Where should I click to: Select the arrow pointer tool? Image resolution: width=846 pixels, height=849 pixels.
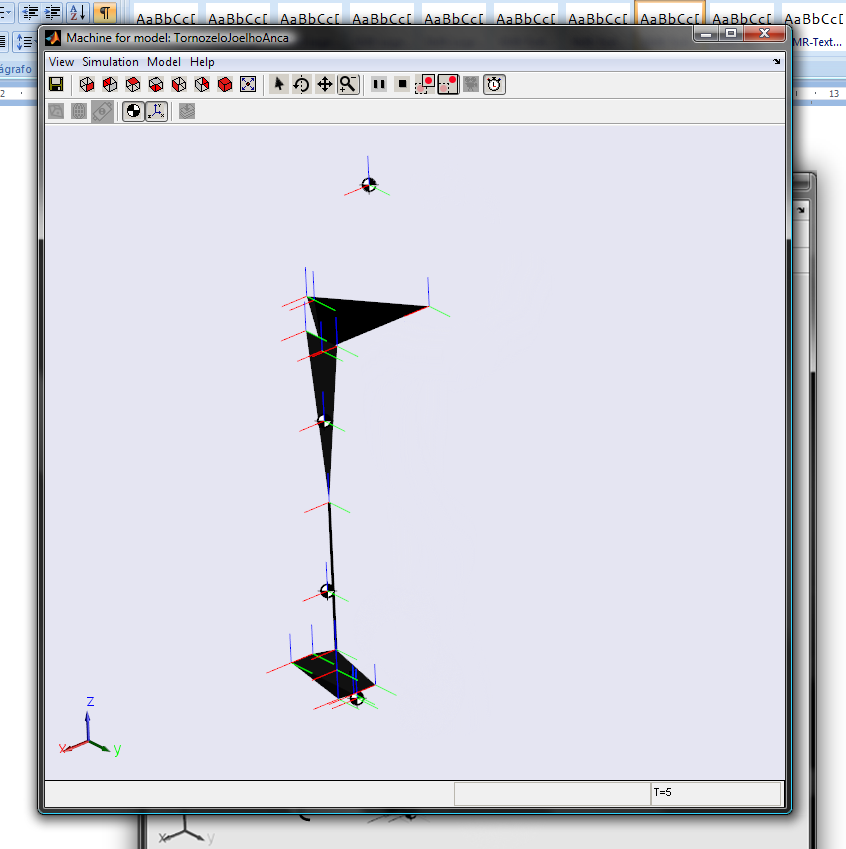pyautogui.click(x=279, y=85)
